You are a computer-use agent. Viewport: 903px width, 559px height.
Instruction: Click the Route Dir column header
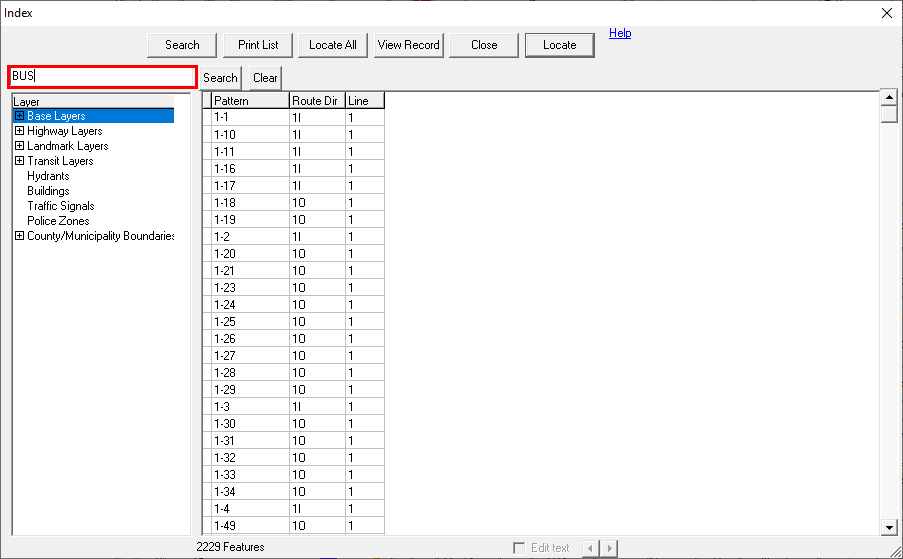click(x=316, y=101)
